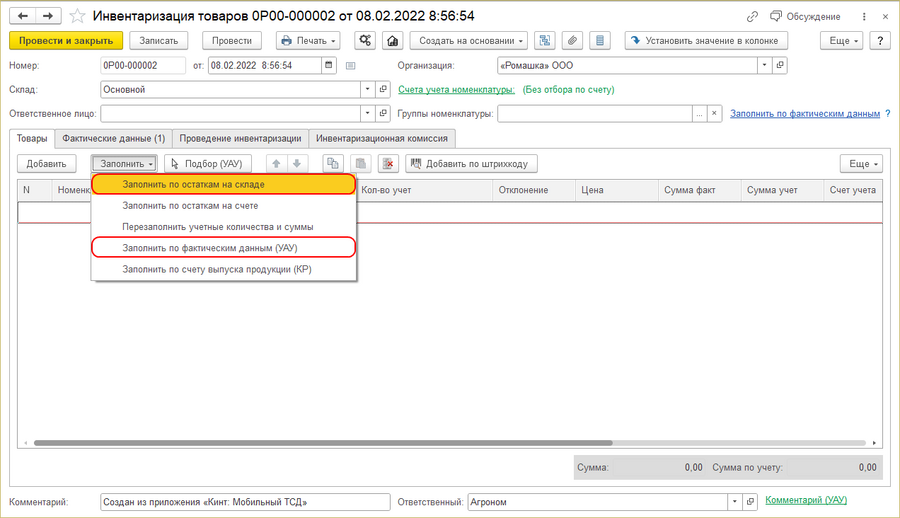900x518 pixels.
Task: Open calendar picker for document date
Action: [329, 65]
